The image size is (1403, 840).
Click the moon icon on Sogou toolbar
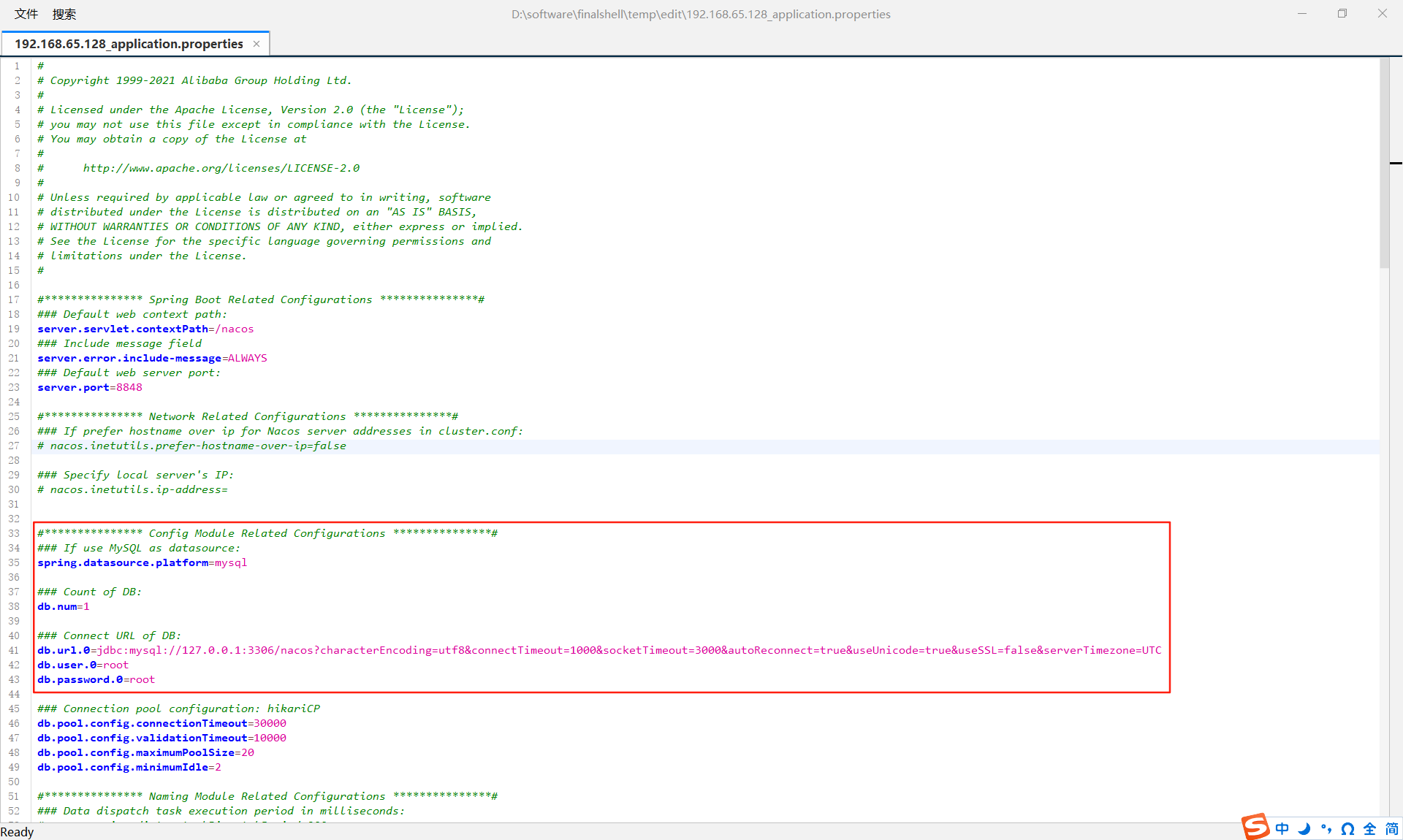(x=1304, y=828)
